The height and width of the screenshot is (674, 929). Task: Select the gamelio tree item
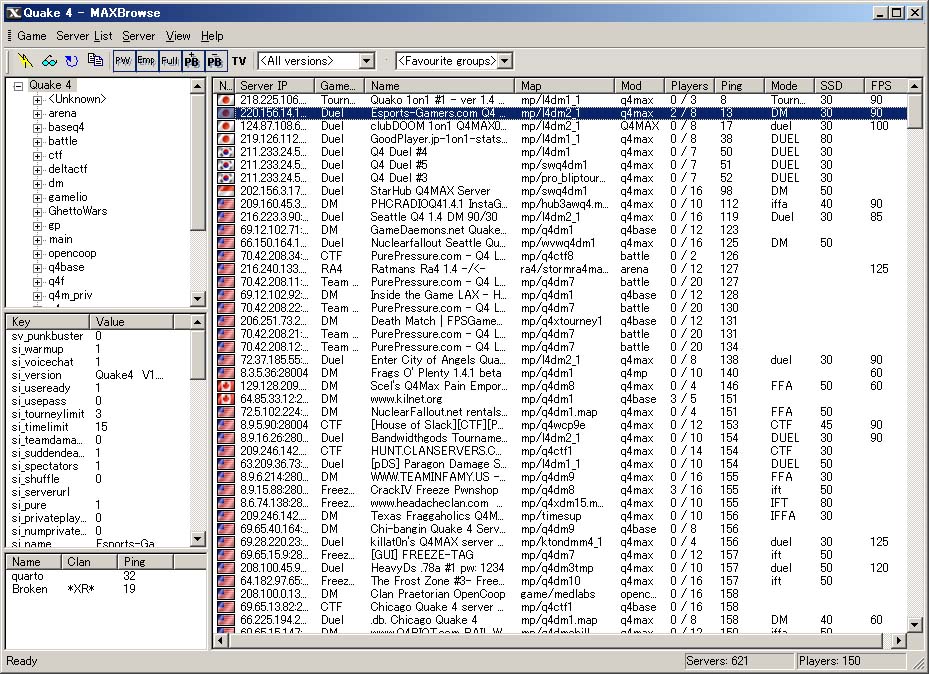68,197
